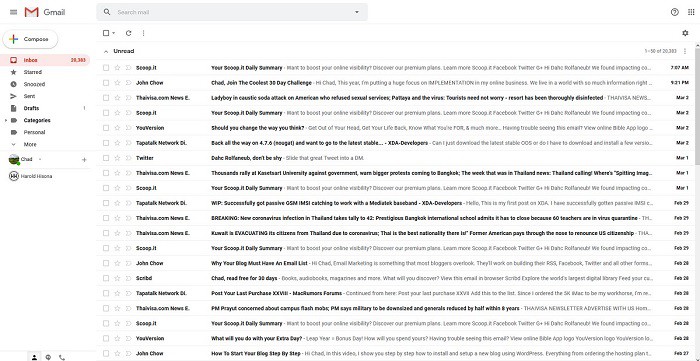Open Chad, Join The Coolest 30 Day Challenge

261,83
